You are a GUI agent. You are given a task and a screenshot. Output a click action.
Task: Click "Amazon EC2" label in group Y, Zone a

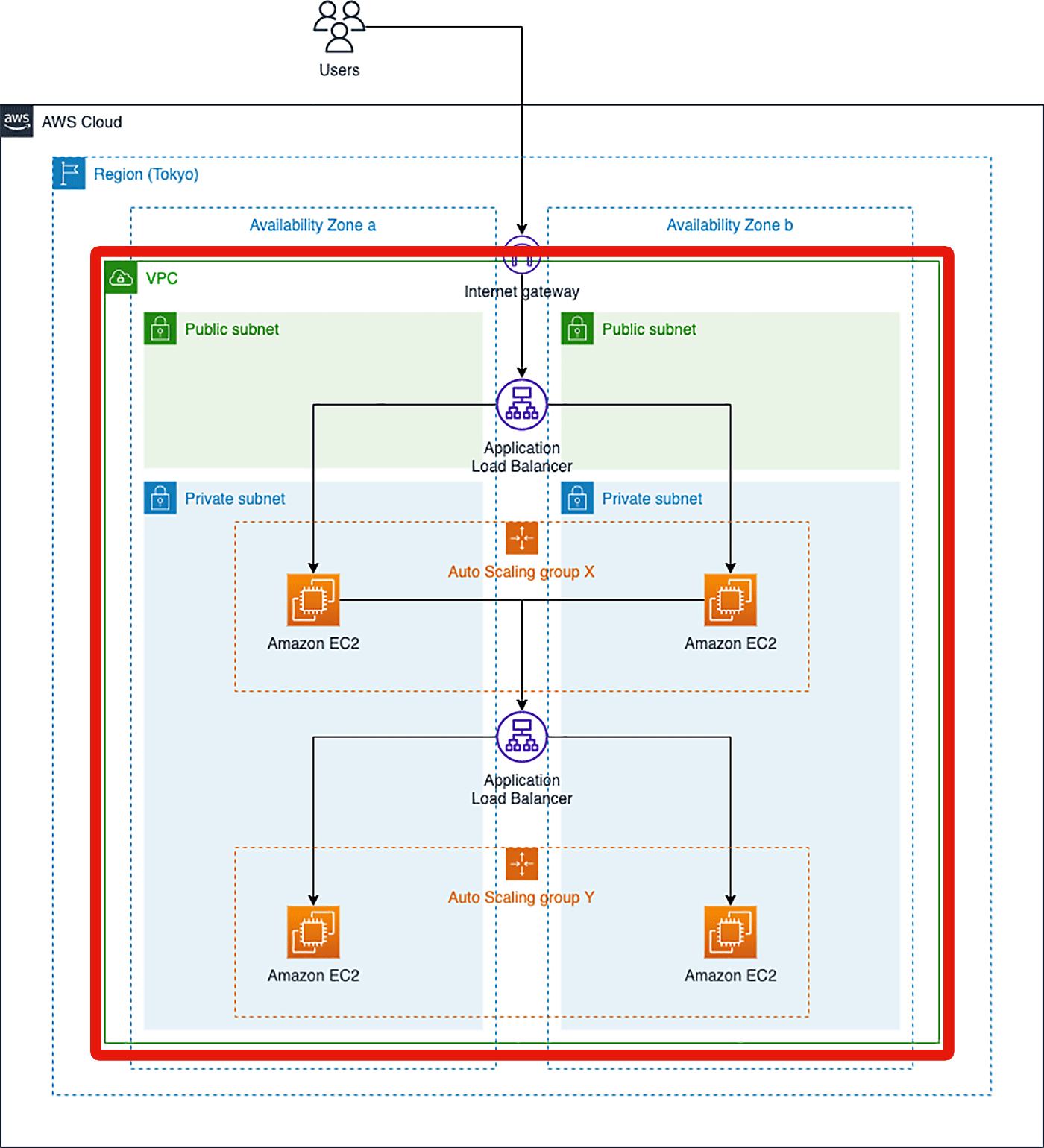[313, 976]
